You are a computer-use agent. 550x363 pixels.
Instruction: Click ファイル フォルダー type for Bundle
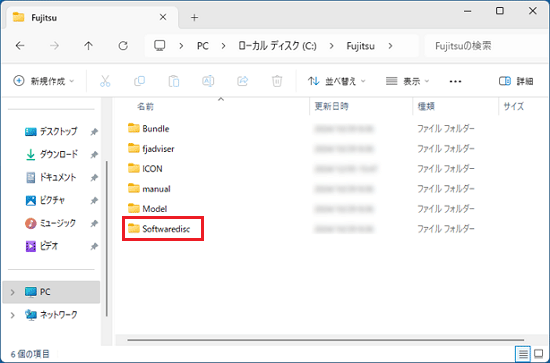click(x=445, y=129)
